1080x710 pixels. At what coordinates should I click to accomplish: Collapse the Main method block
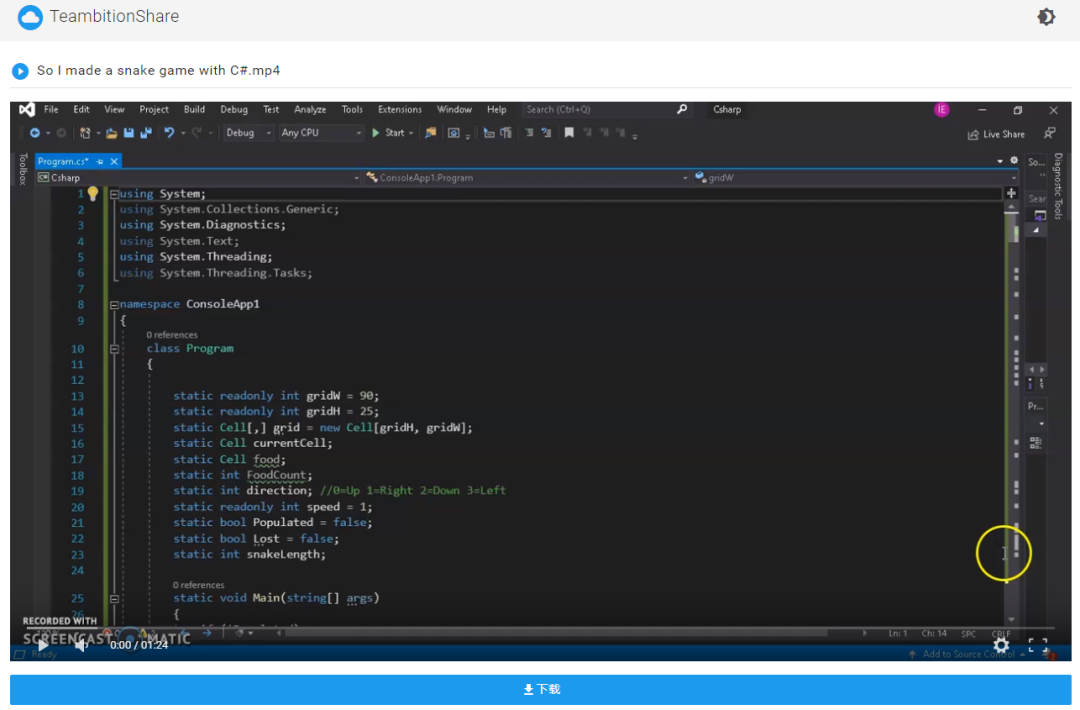click(114, 598)
